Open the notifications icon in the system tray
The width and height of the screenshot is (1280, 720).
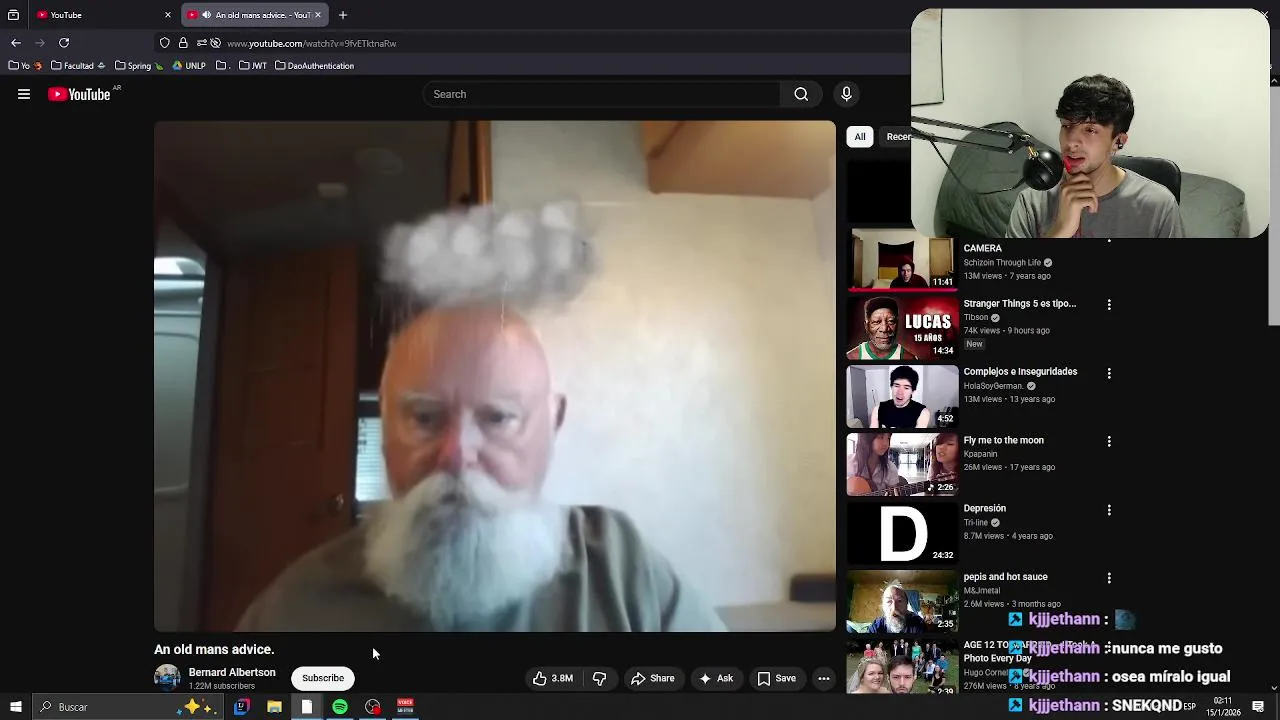pyautogui.click(x=1258, y=707)
